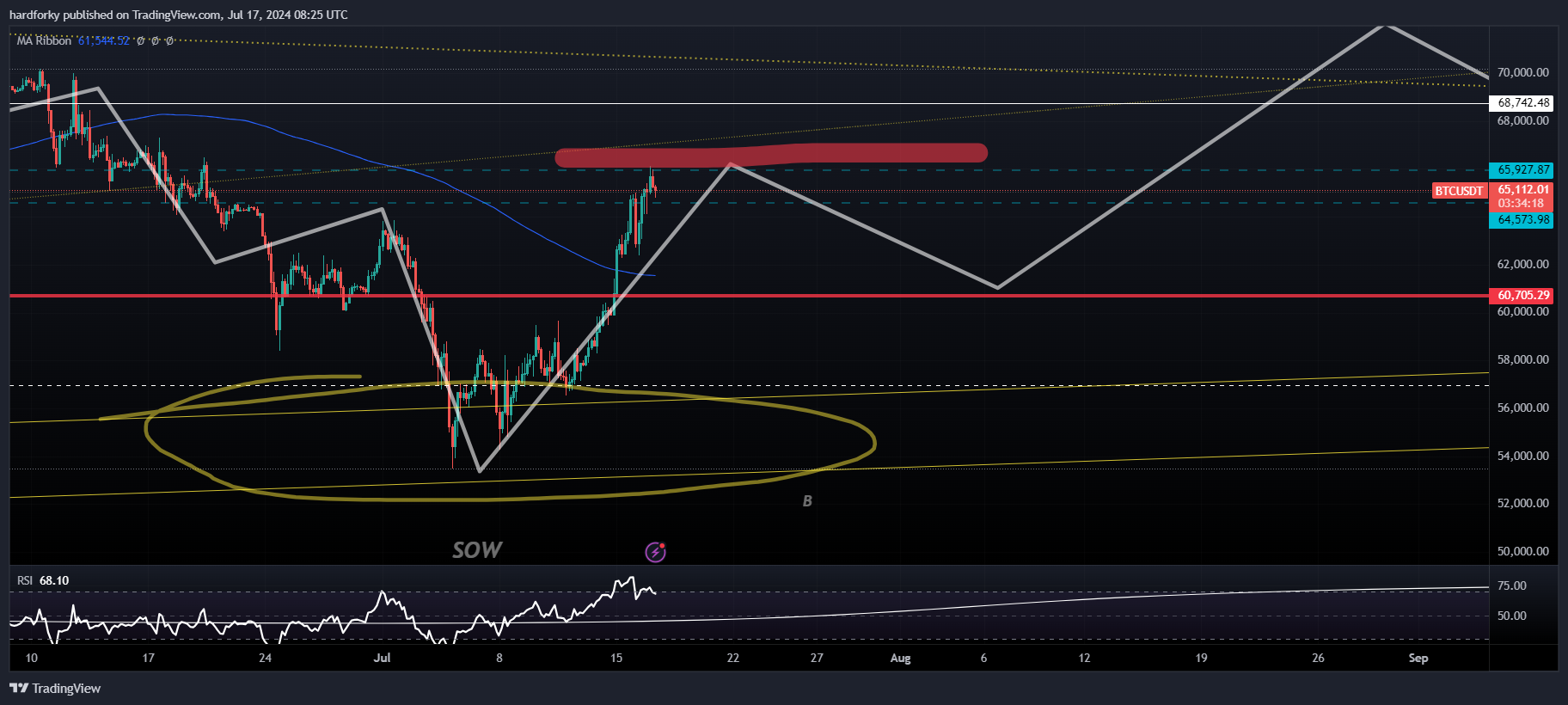Click the Jul date label on the time axis
The width and height of the screenshot is (1568, 705).
382,659
